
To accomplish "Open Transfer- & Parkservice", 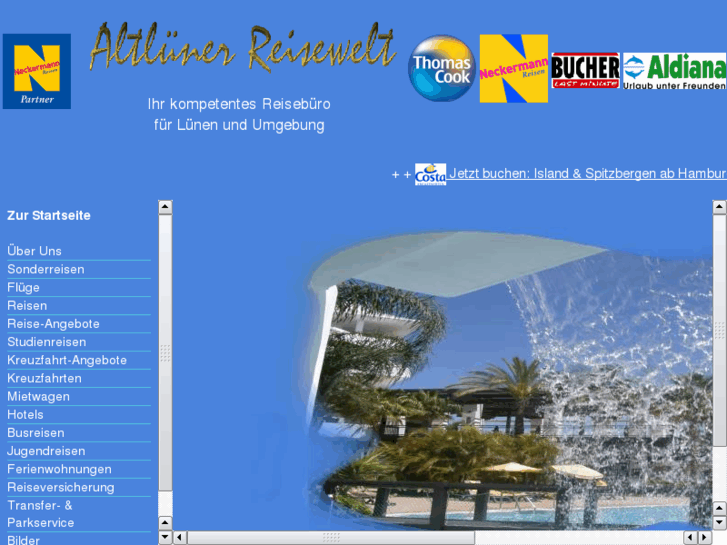I will (41, 514).
